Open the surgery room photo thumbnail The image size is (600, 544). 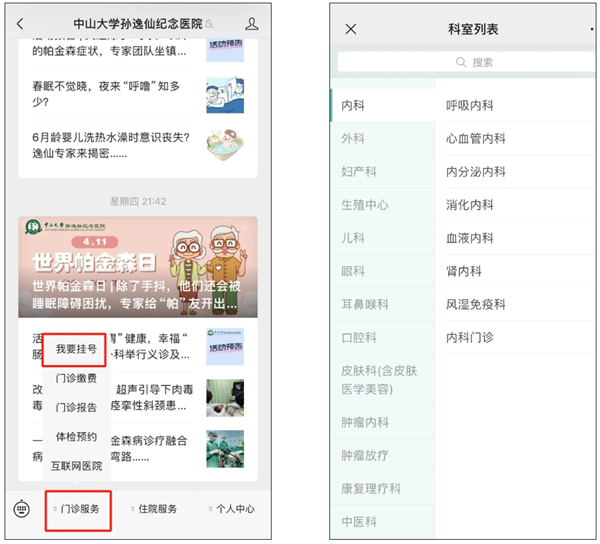pyautogui.click(x=225, y=449)
